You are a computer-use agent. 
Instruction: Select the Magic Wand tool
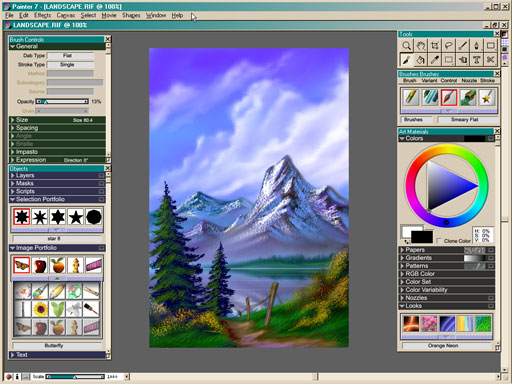tap(462, 46)
